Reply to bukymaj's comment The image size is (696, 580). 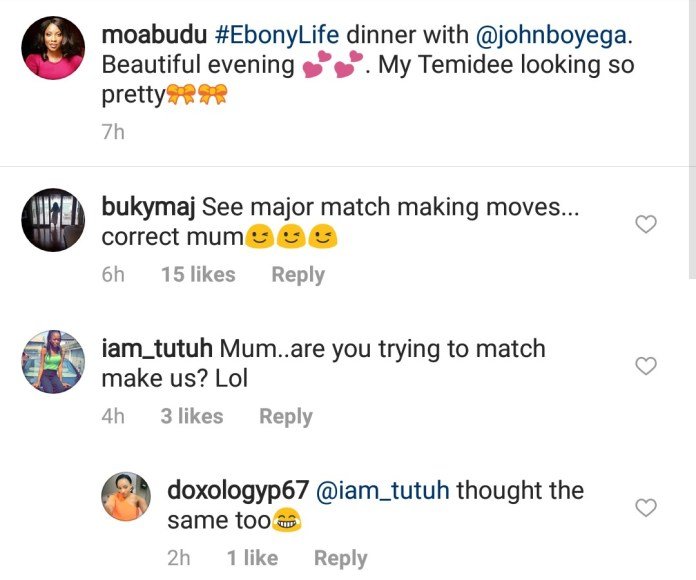coord(298,275)
